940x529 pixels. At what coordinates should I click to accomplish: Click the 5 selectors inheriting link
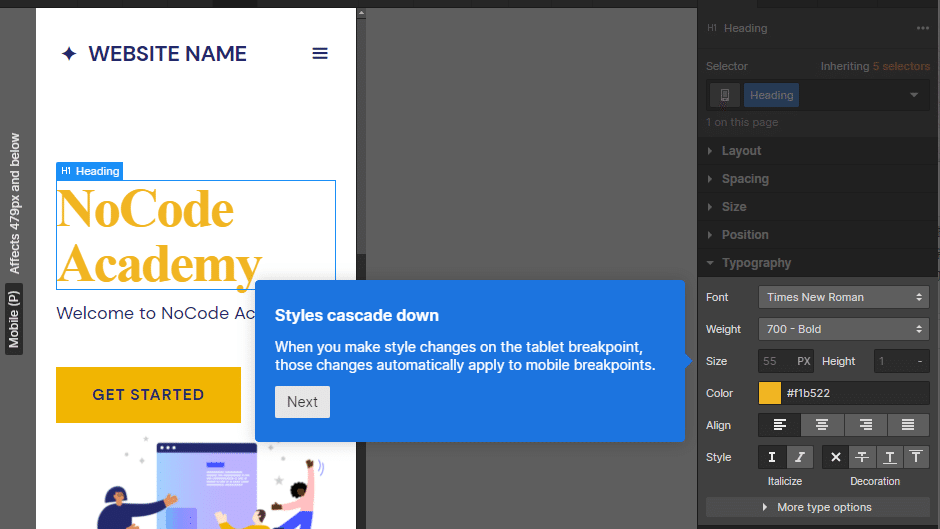coord(901,67)
